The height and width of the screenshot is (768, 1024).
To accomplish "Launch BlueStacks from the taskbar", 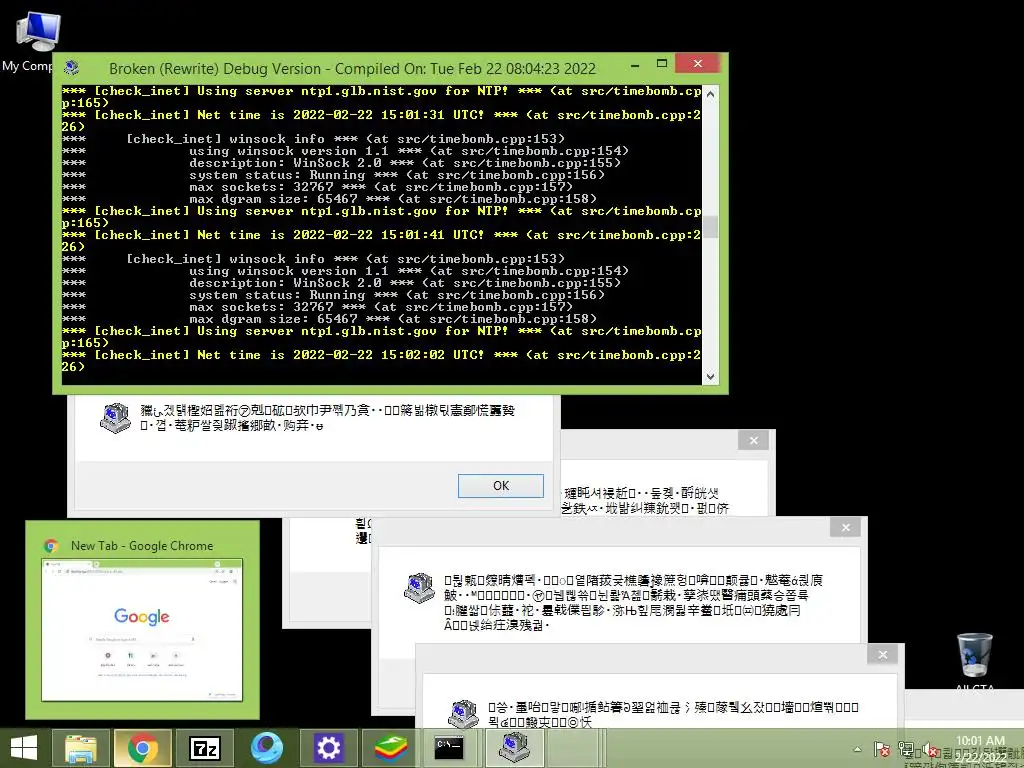I will (x=391, y=748).
